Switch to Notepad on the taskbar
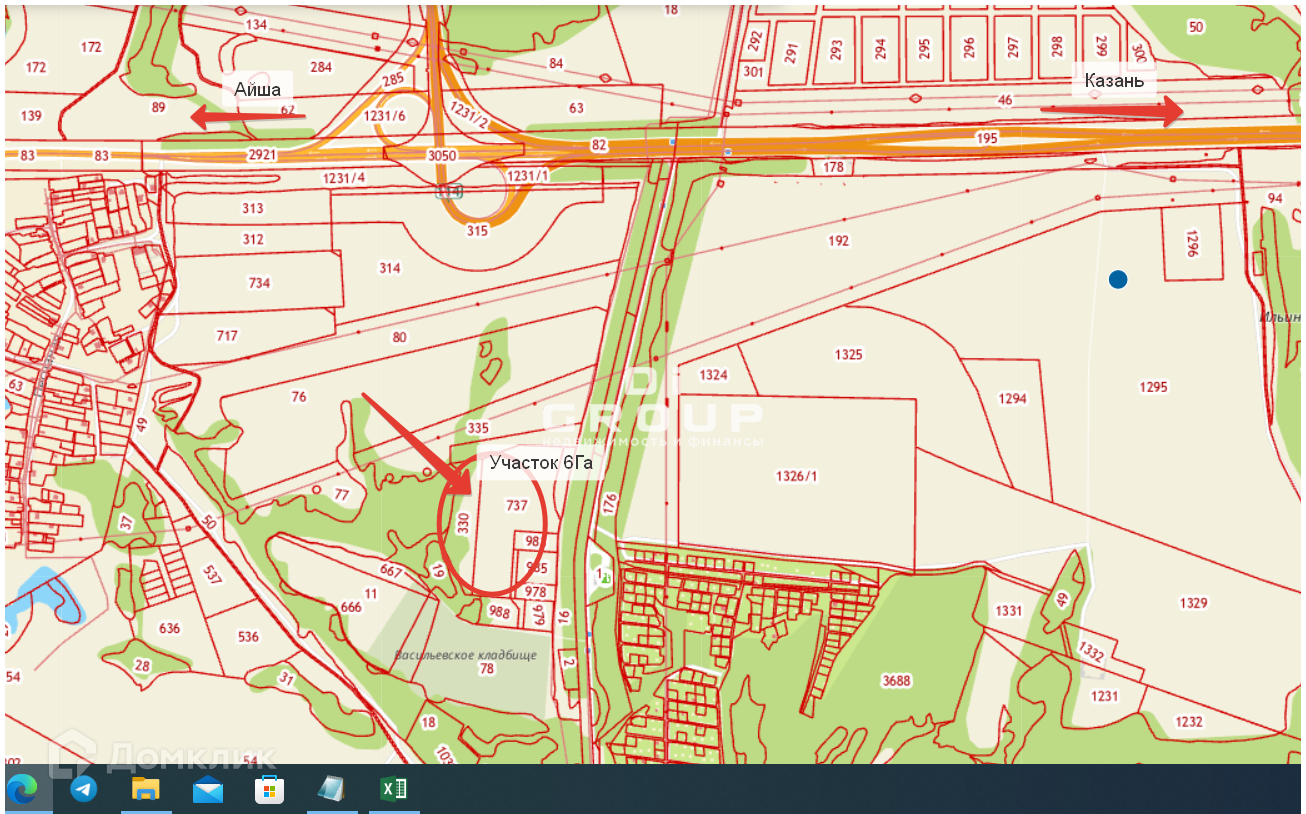This screenshot has height=814, width=1306. click(x=330, y=789)
